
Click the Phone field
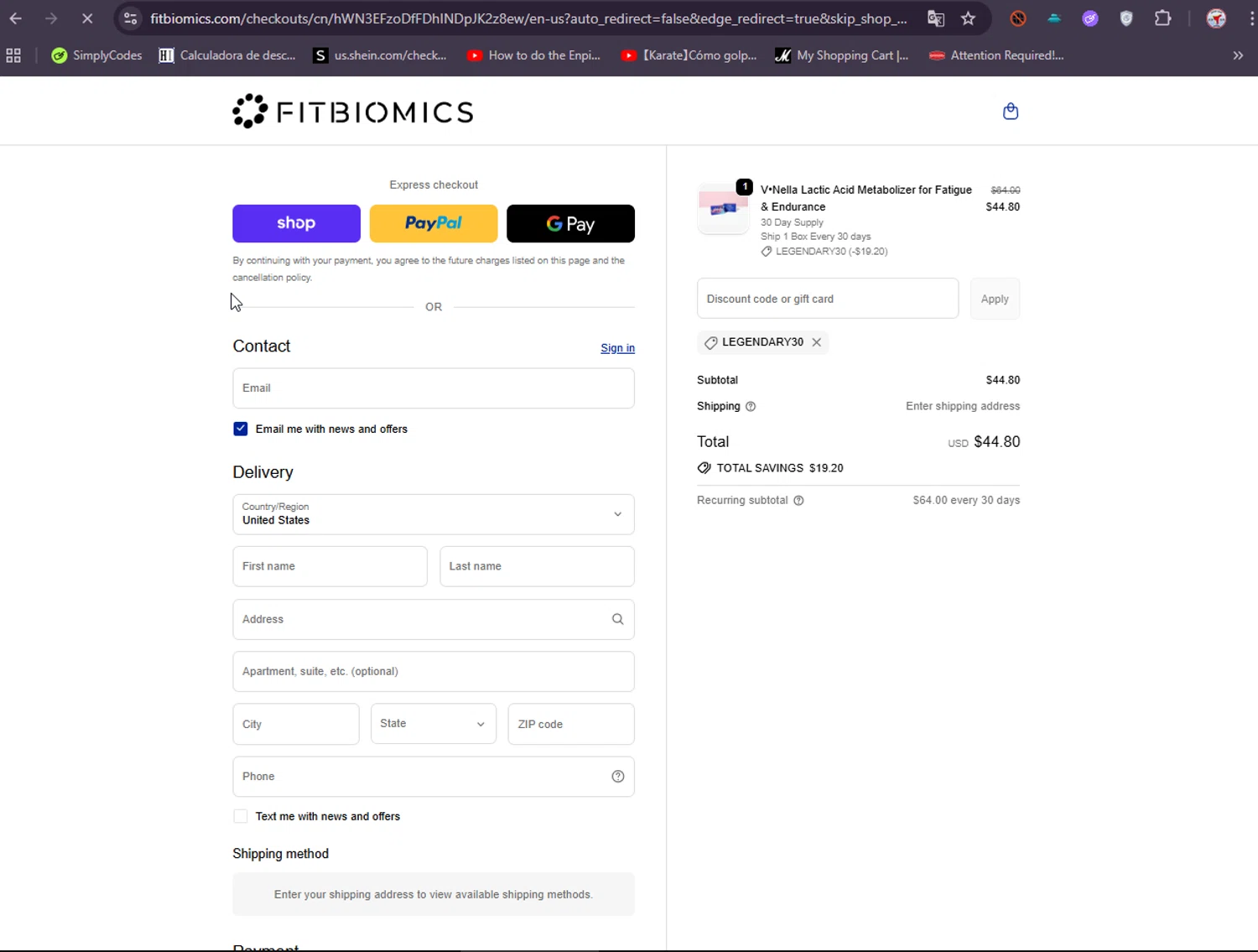pyautogui.click(x=434, y=776)
